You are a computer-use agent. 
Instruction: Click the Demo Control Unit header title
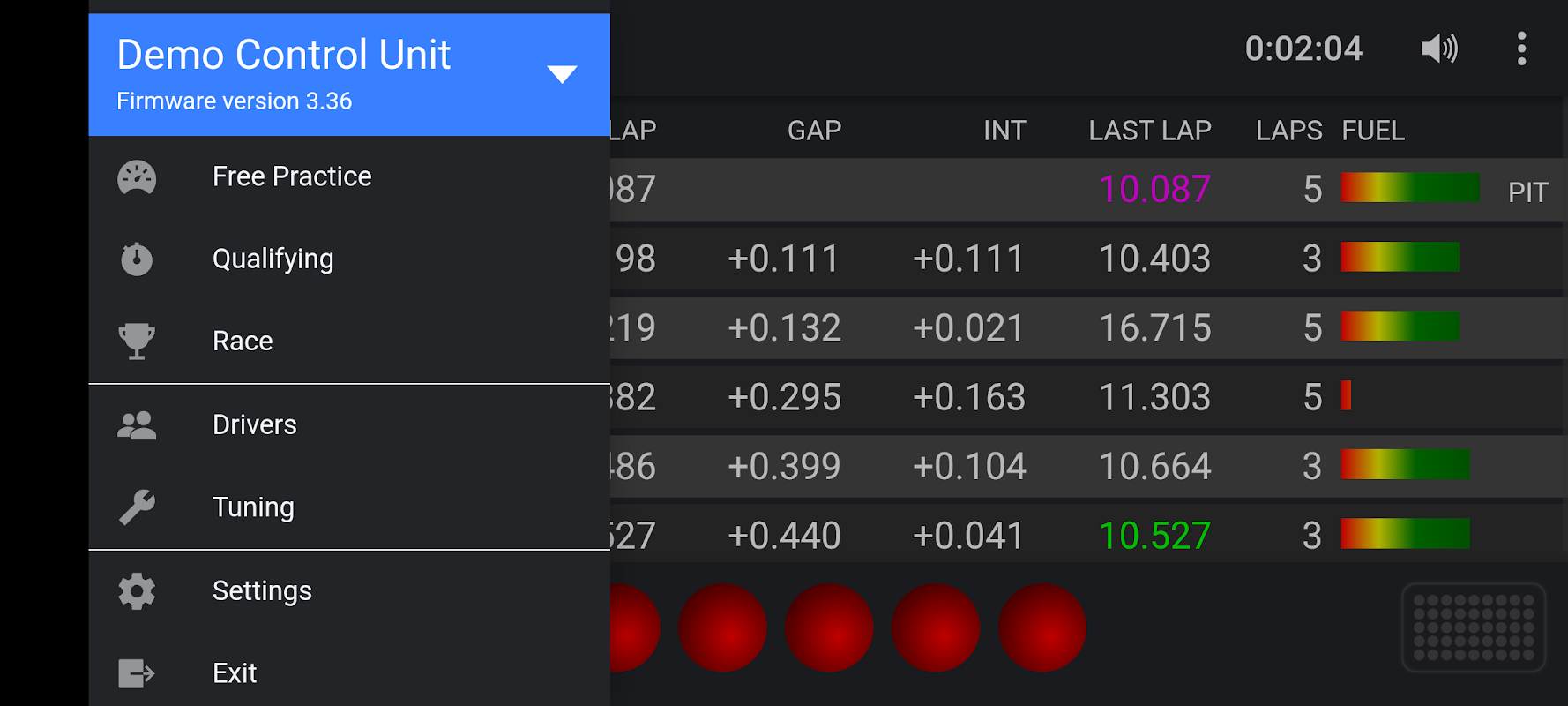click(283, 55)
